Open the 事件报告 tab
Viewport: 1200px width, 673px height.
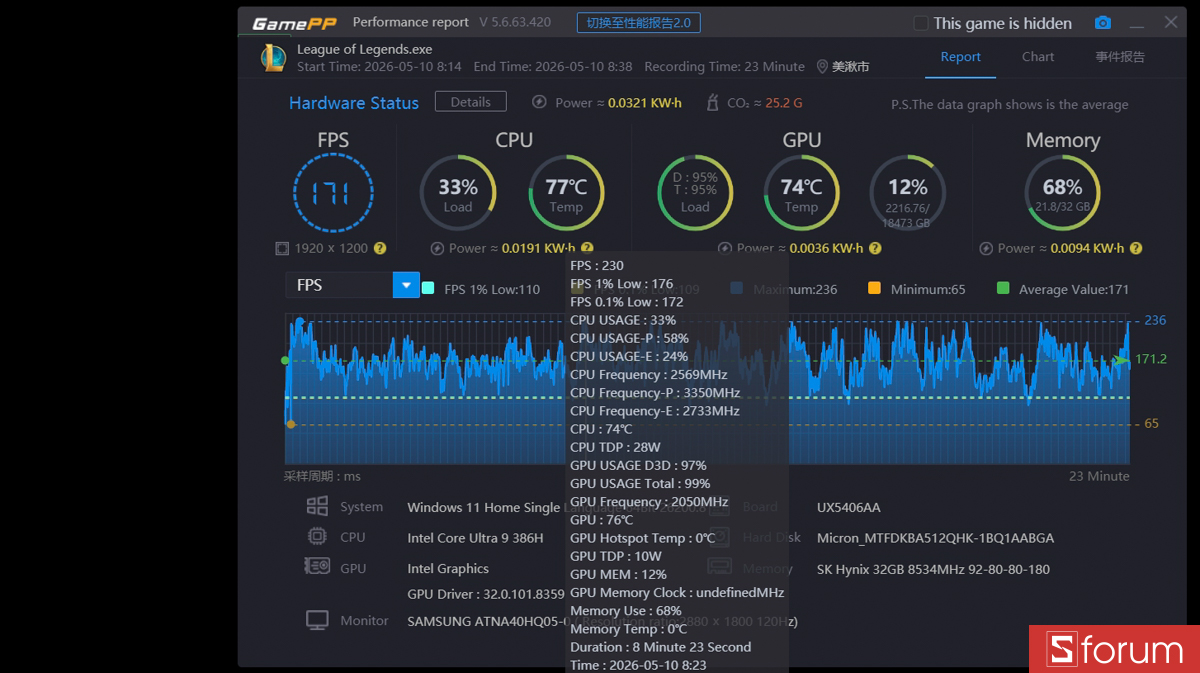pyautogui.click(x=1120, y=57)
